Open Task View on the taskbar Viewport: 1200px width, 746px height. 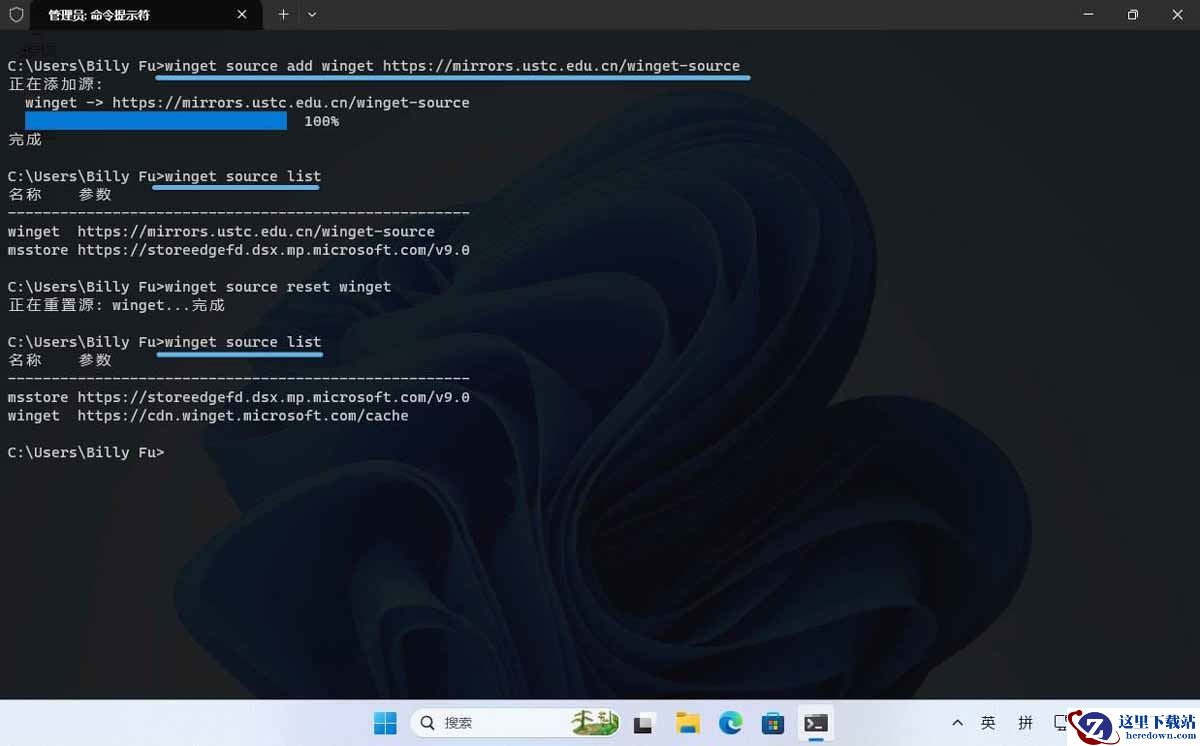point(644,723)
